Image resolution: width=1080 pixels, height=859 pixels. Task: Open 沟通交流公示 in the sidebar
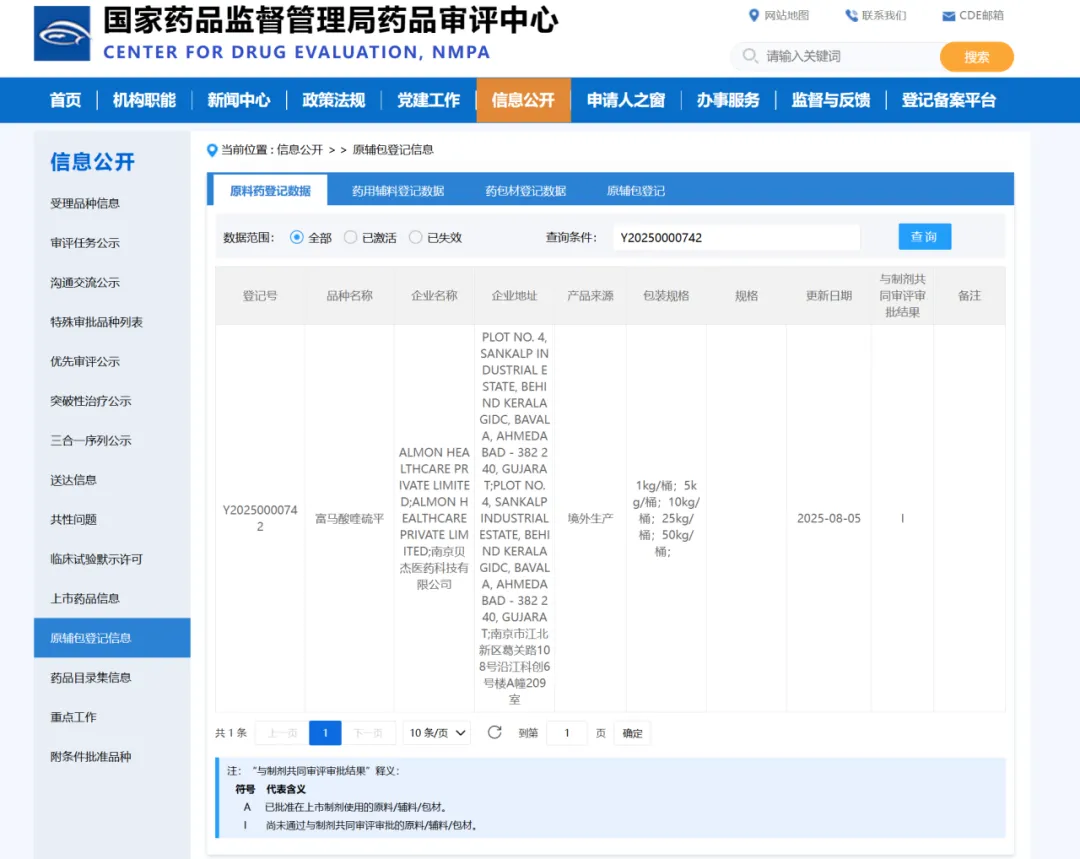(x=85, y=282)
